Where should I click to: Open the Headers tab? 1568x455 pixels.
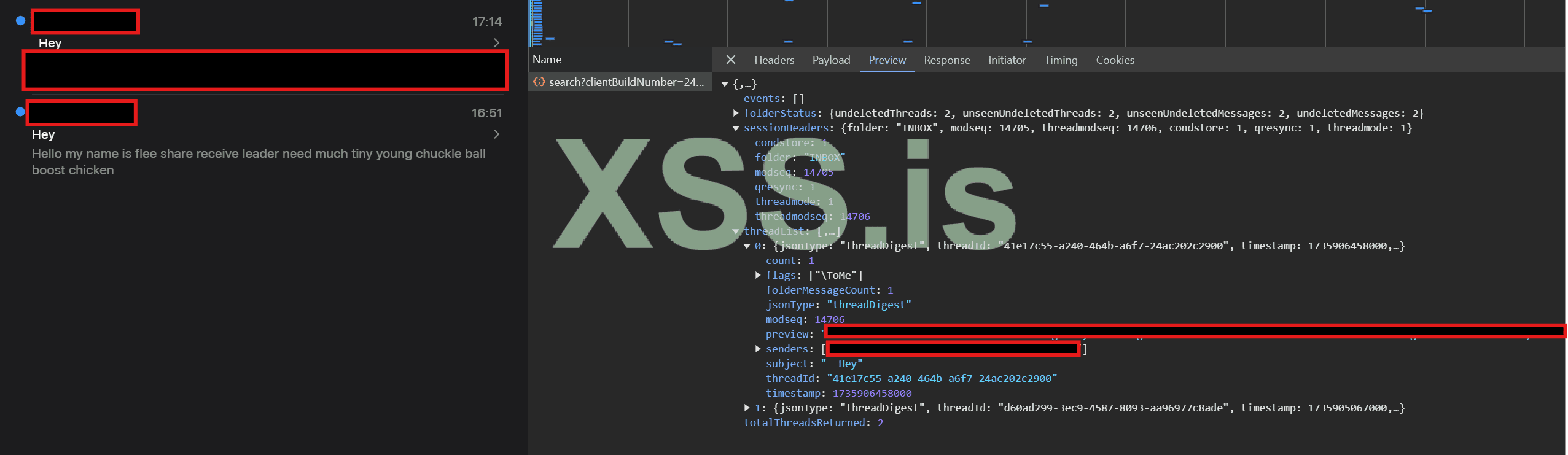(774, 60)
